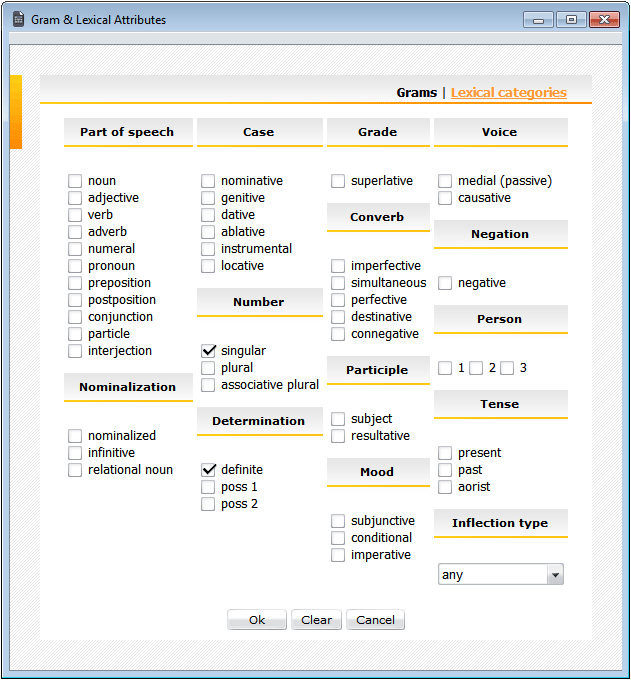The height and width of the screenshot is (680, 631).
Task: Uncheck the singular number option
Action: [x=208, y=351]
